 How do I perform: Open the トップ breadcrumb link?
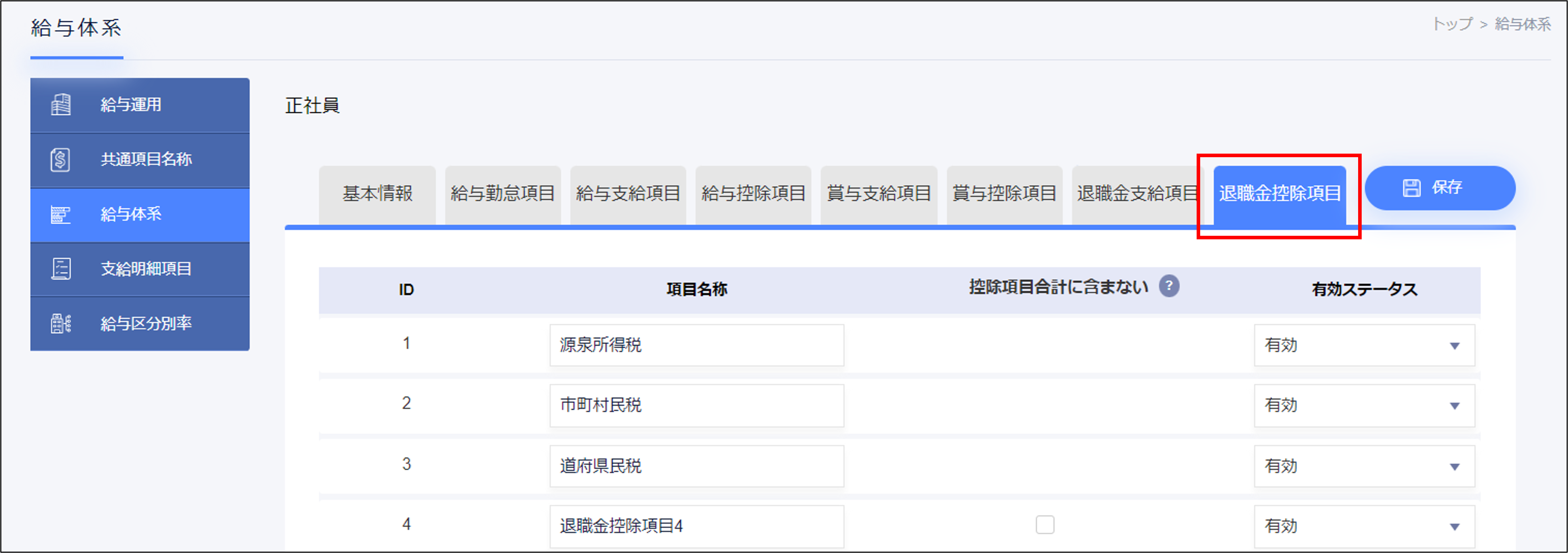pos(1454,24)
